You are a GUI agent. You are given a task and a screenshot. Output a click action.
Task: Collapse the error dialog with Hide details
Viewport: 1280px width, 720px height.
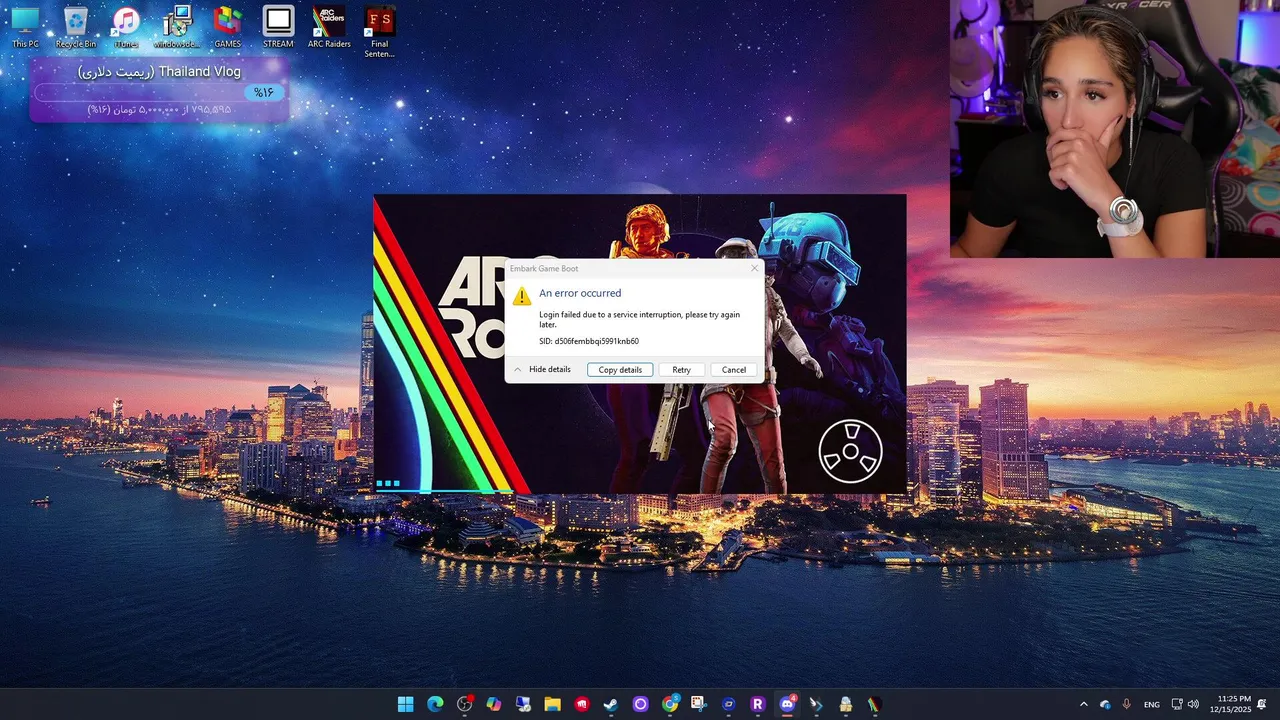[542, 370]
